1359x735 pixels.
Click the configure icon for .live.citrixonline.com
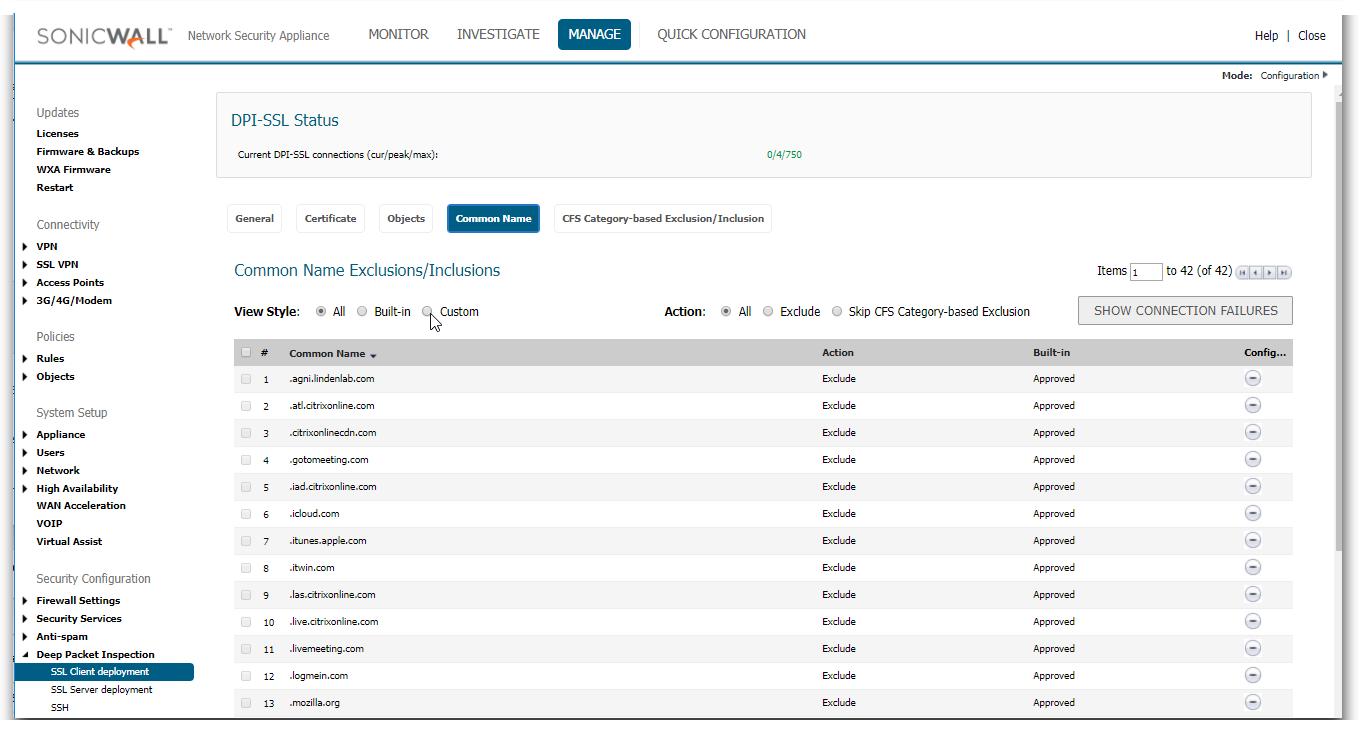pyautogui.click(x=1252, y=621)
